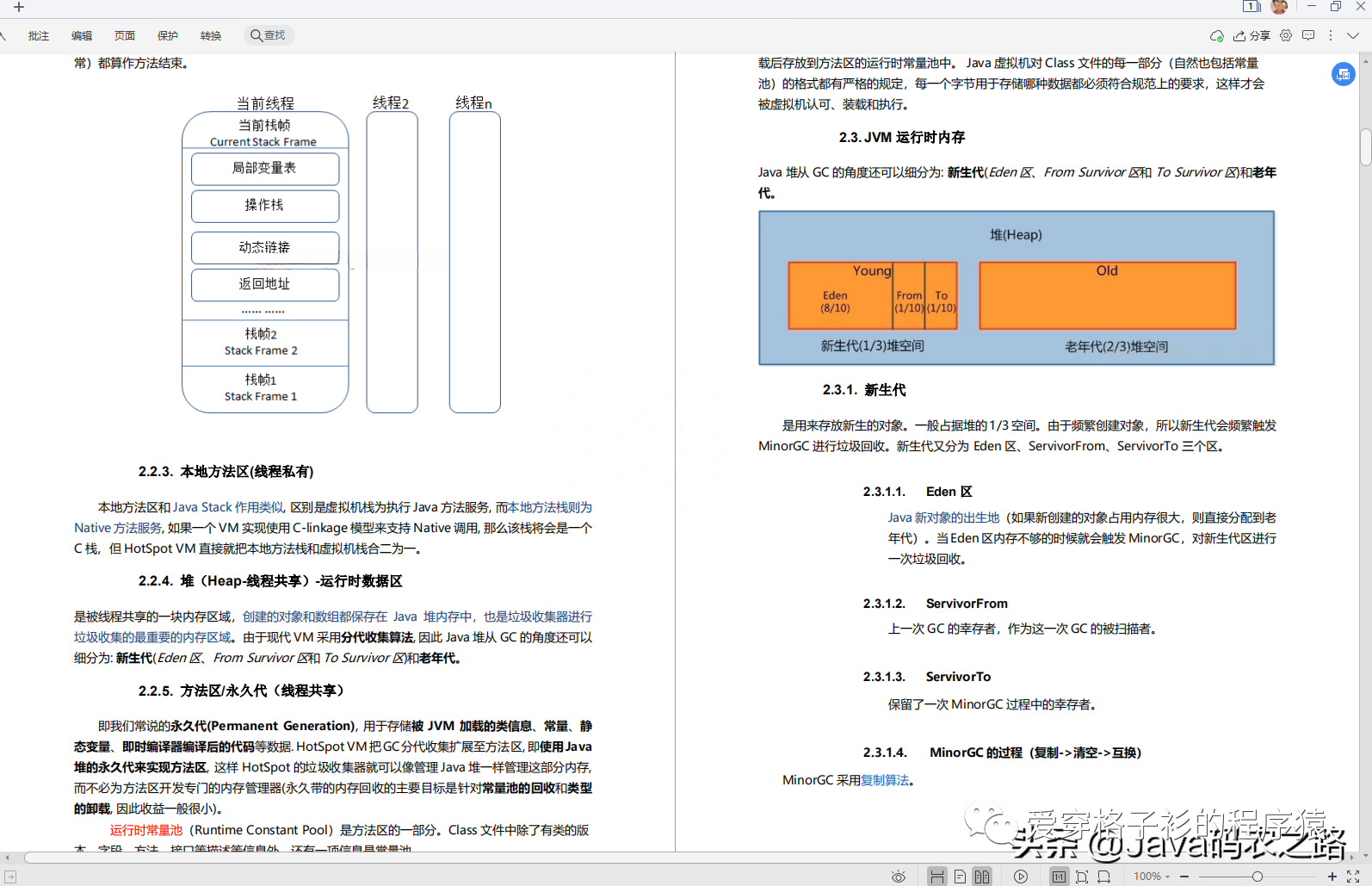Image resolution: width=1372 pixels, height=886 pixels.
Task: Click heading 2.2.5. 方法区/永久代
Action: (x=241, y=691)
